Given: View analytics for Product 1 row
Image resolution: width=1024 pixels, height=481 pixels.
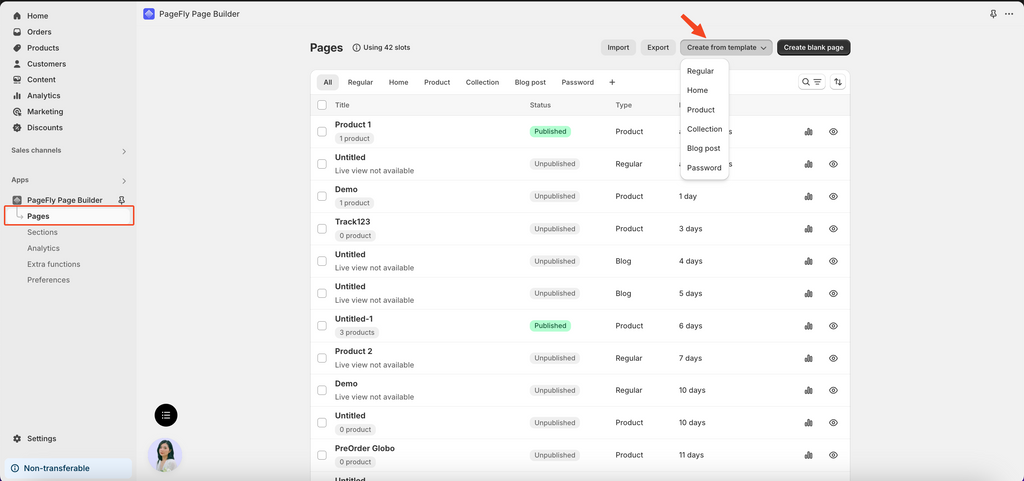Looking at the screenshot, I should pyautogui.click(x=808, y=132).
